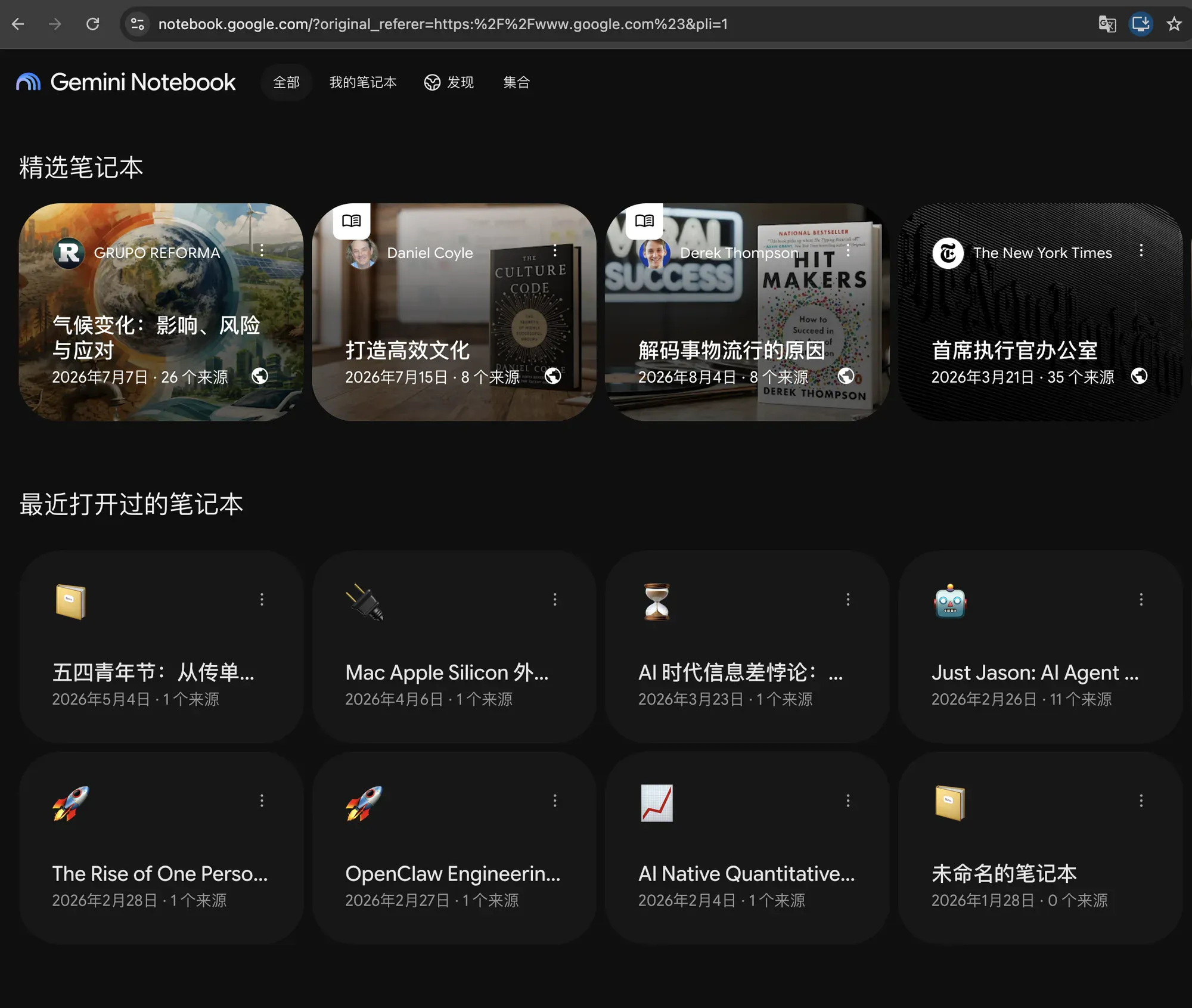
Task: Bookmark this page with the star icon
Action: (1174, 24)
